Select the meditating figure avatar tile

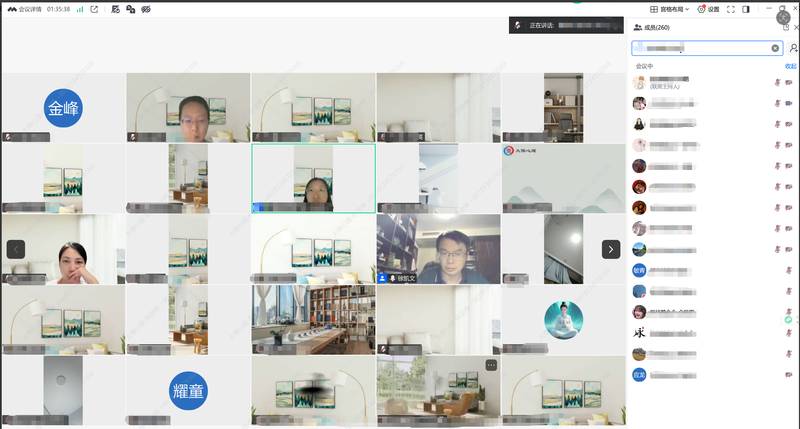pyautogui.click(x=563, y=320)
